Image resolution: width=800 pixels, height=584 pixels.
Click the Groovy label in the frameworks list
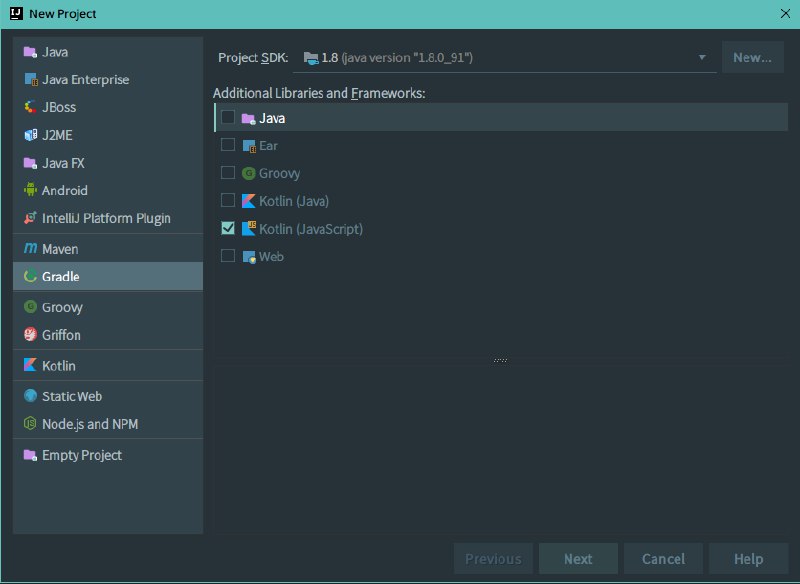coord(280,173)
